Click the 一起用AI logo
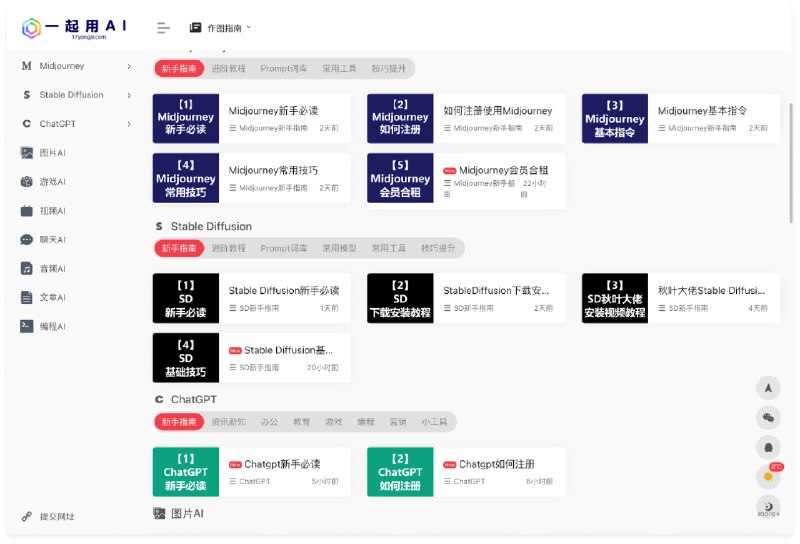This screenshot has height=544, width=800. [x=74, y=28]
